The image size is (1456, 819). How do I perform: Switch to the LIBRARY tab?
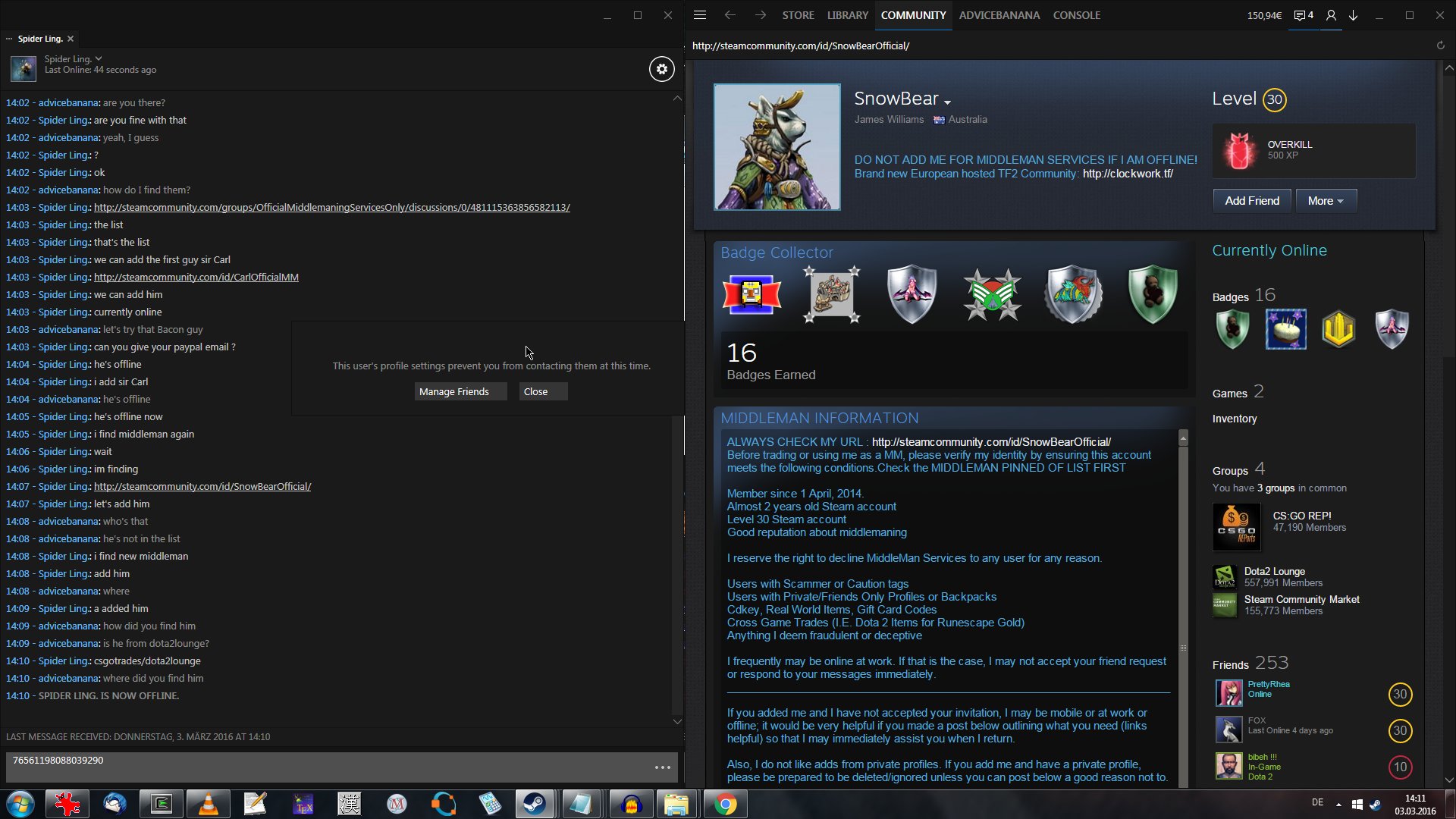[x=847, y=15]
